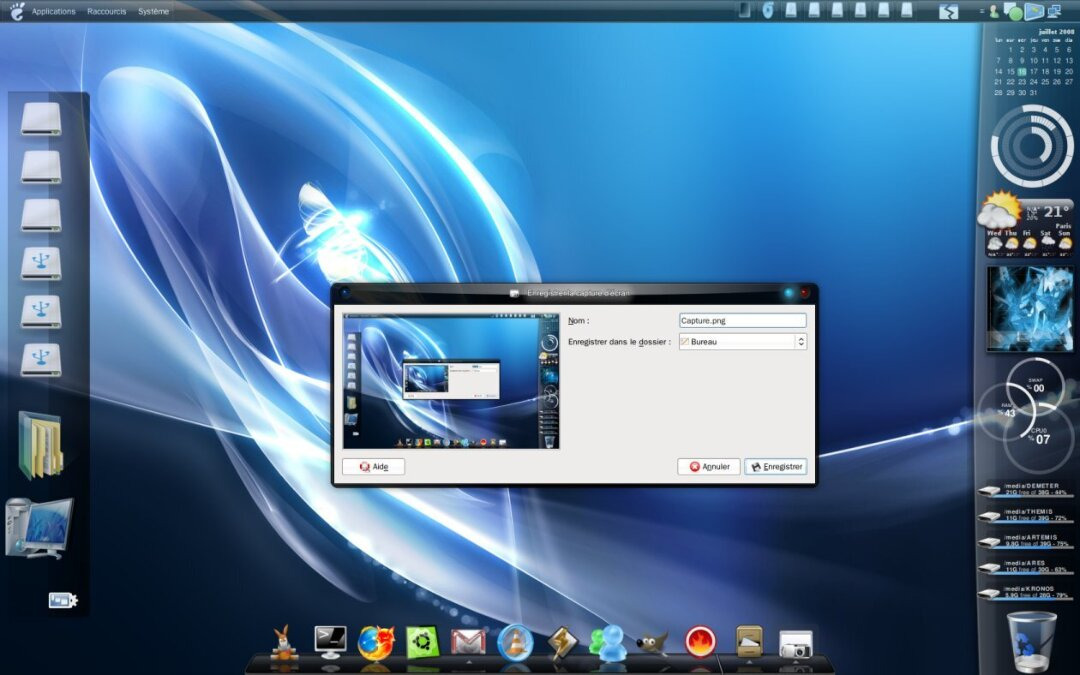Open the CD disc icon in top panel

tap(768, 11)
